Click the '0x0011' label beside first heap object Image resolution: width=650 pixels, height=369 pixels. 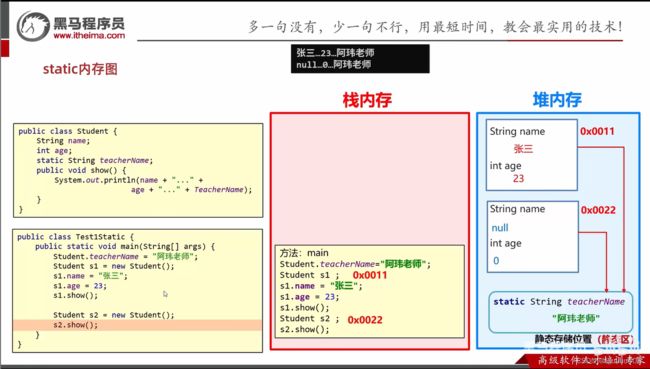[x=597, y=131]
